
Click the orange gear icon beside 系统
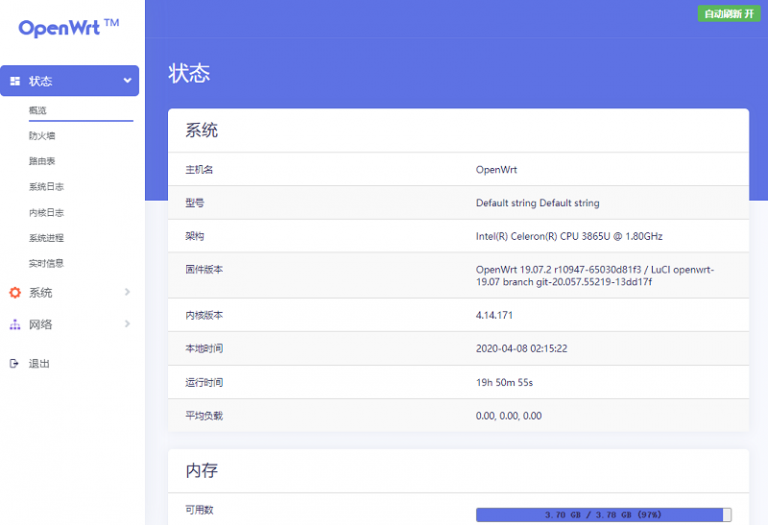(15, 292)
